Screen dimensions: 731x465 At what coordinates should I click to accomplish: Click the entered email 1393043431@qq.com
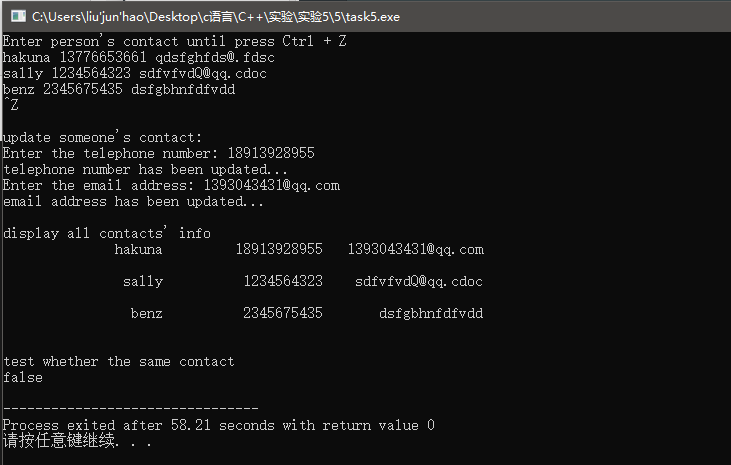272,185
